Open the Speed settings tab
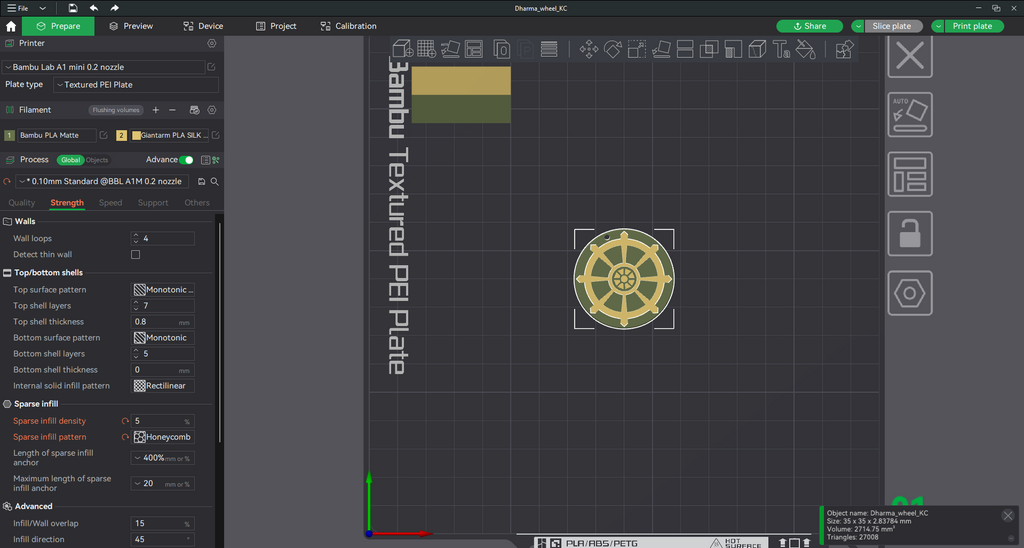 (110, 202)
